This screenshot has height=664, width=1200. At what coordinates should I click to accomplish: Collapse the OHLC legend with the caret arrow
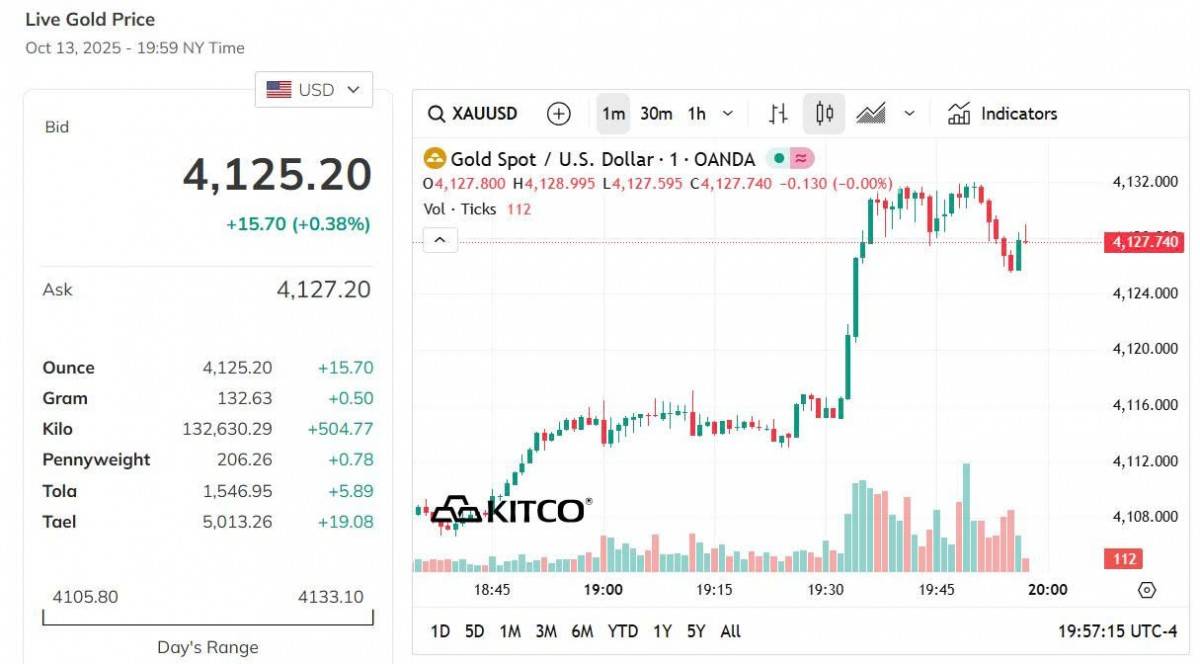(x=438, y=240)
